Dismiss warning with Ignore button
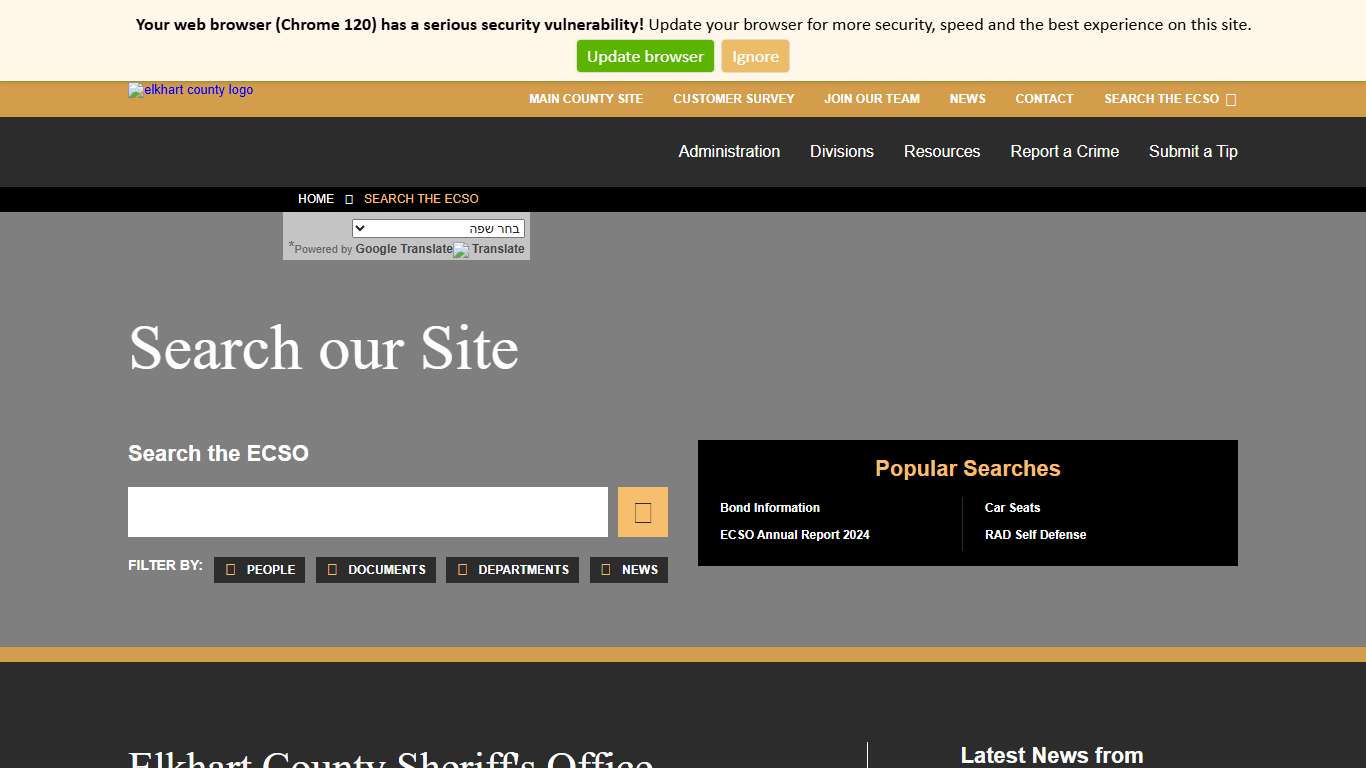The width and height of the screenshot is (1366, 768). (755, 57)
